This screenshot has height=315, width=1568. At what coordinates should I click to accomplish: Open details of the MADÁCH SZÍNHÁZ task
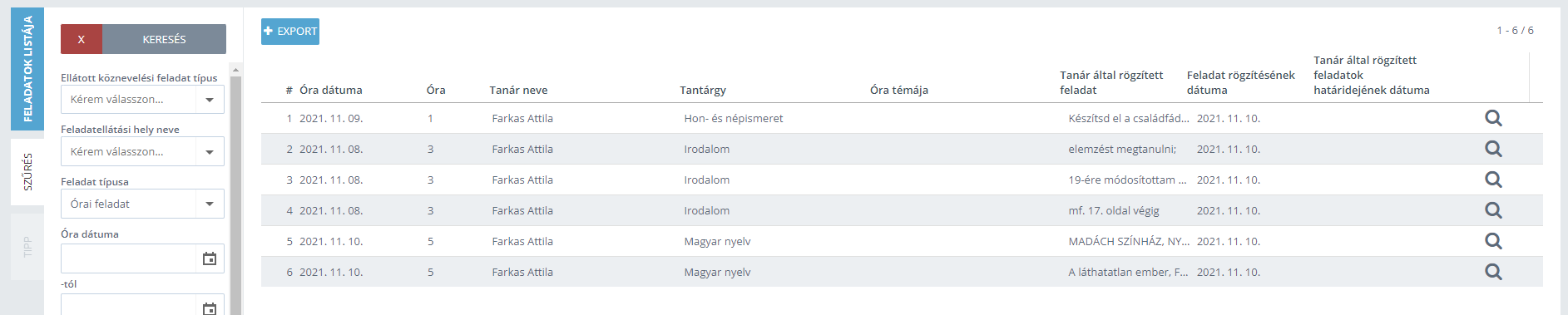(1493, 241)
